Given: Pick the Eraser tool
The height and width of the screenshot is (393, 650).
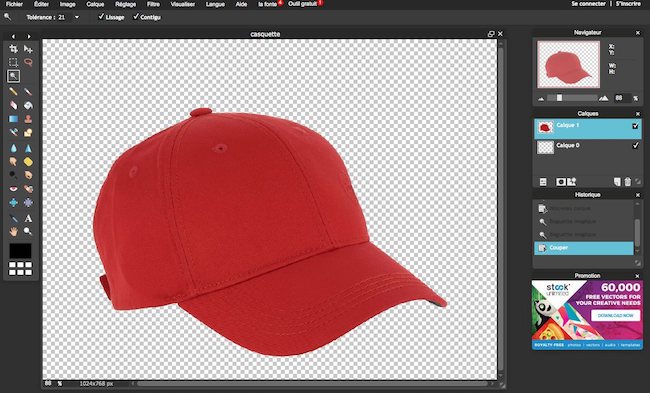Looking at the screenshot, I should pyautogui.click(x=14, y=105).
